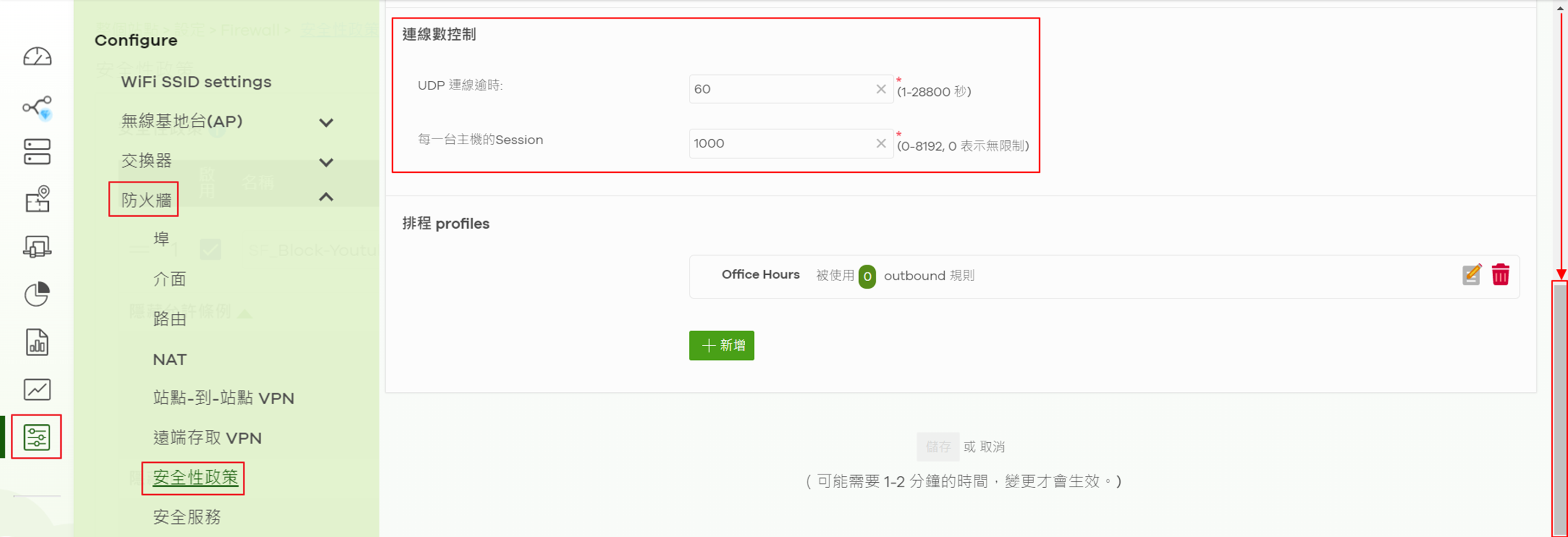1568x537 pixels.
Task: Click the 排程 profiles section heading
Action: (x=446, y=223)
